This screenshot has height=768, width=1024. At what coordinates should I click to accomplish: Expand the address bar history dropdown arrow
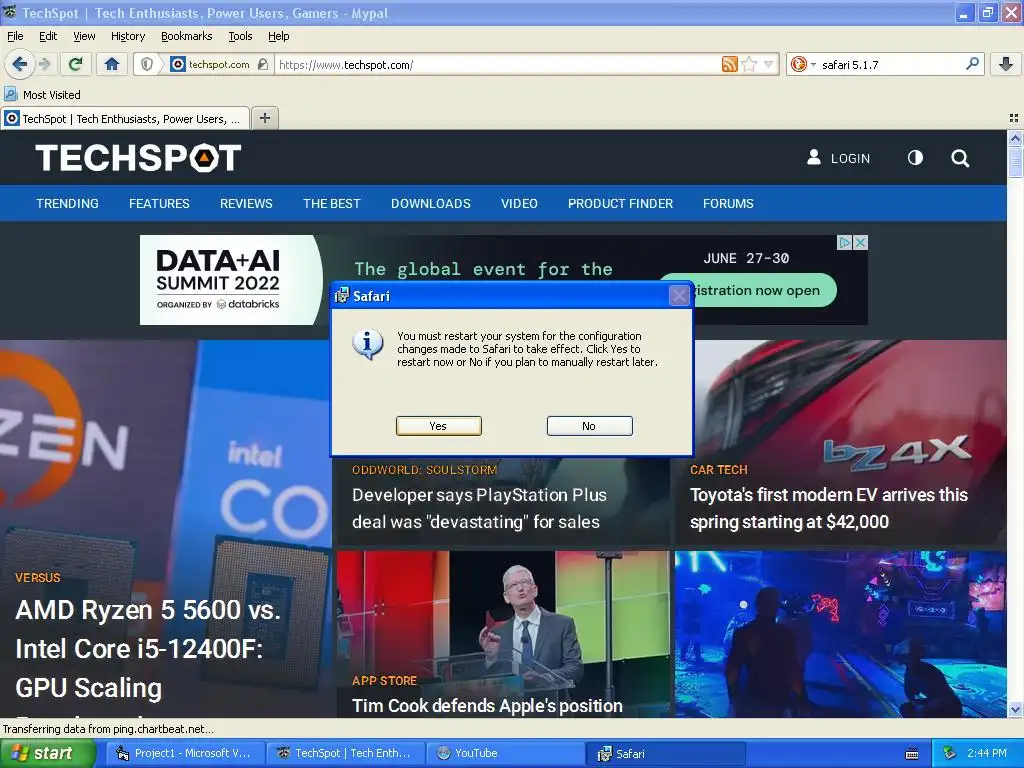[769, 64]
